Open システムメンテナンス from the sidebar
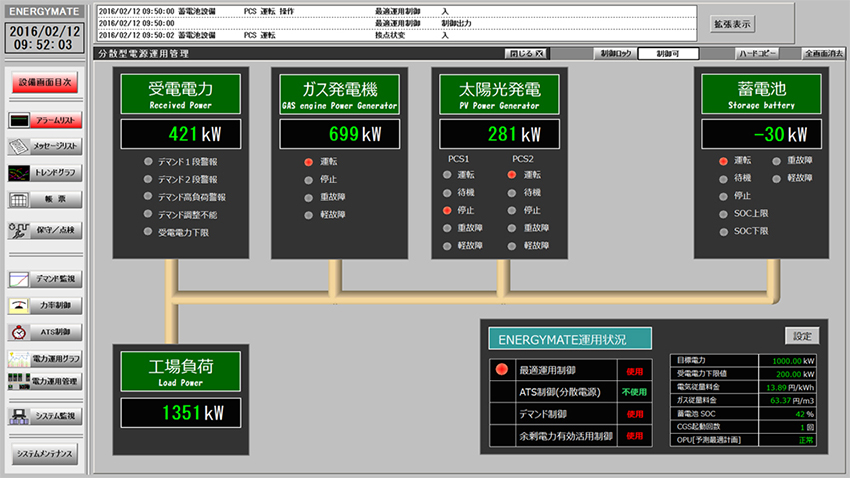The image size is (850, 478). (45, 454)
